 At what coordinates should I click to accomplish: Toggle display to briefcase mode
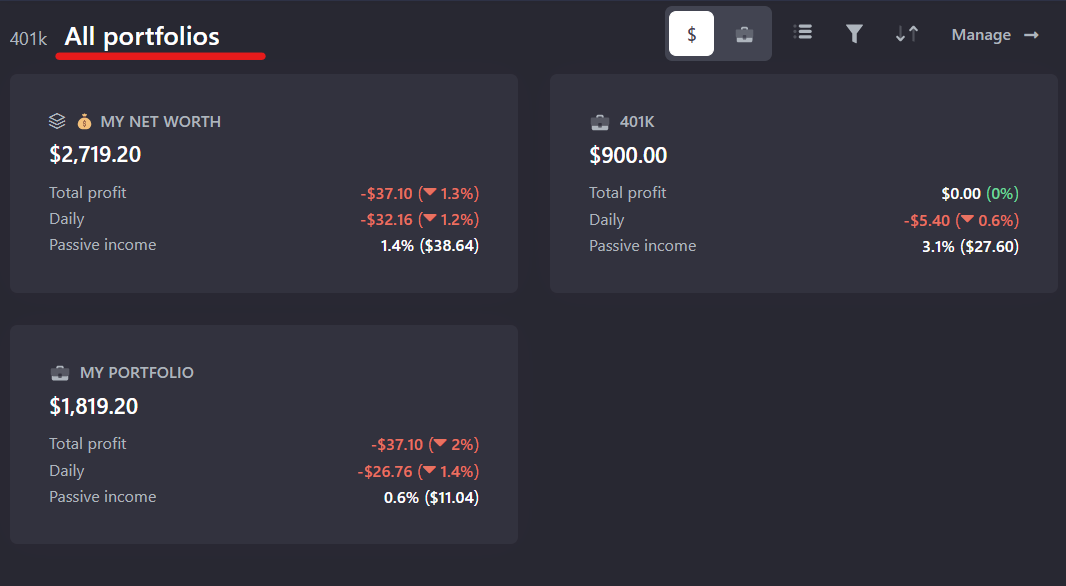click(x=744, y=33)
